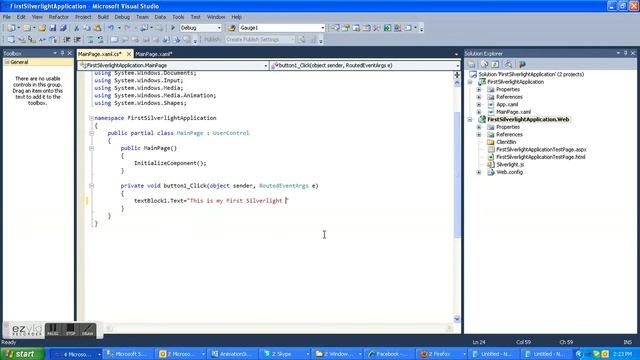Viewport: 640px width, 360px height.
Task: Click the Windows Start button
Action: [22, 354]
